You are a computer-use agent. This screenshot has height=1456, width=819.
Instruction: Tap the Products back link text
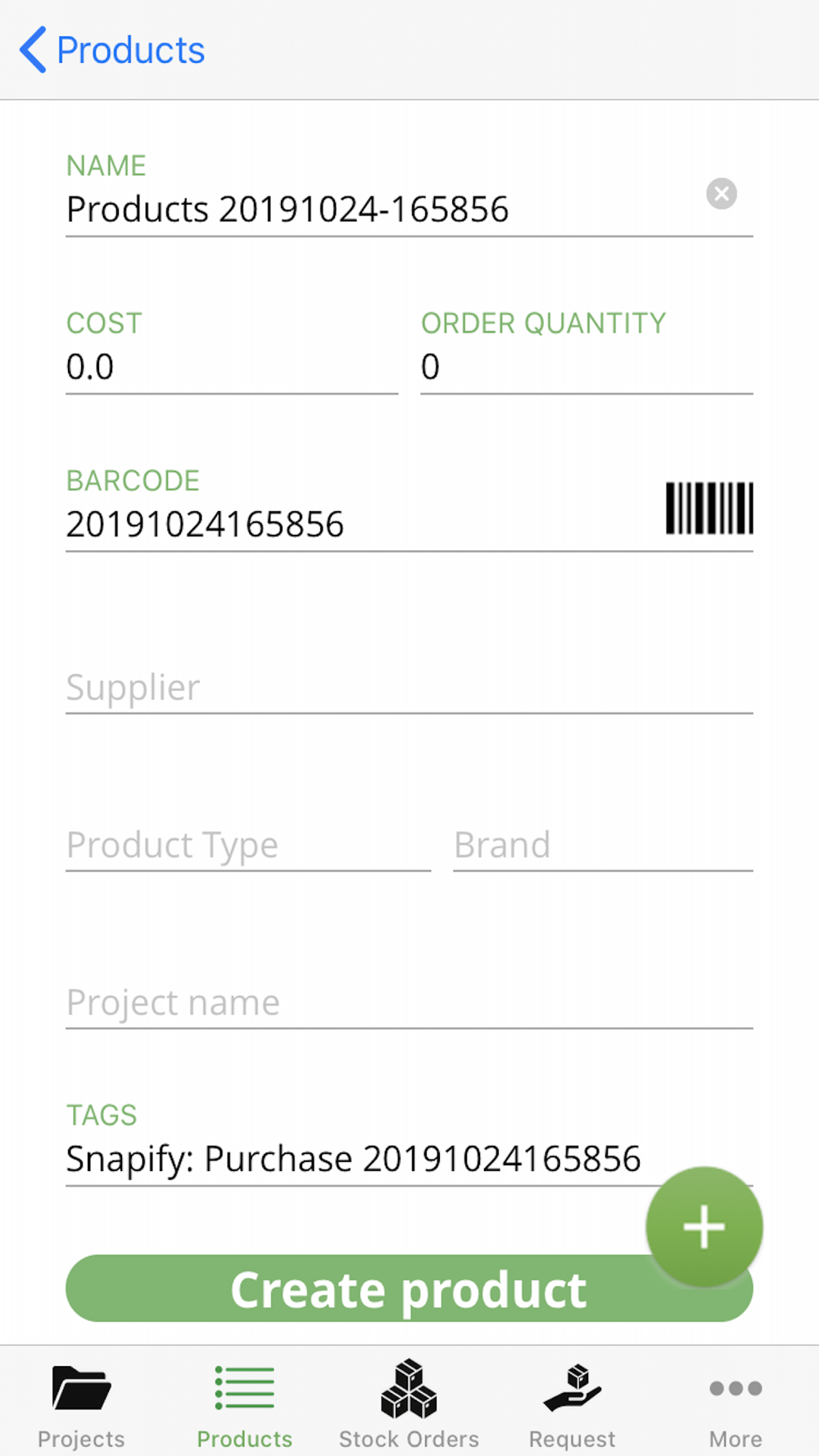[x=131, y=50]
